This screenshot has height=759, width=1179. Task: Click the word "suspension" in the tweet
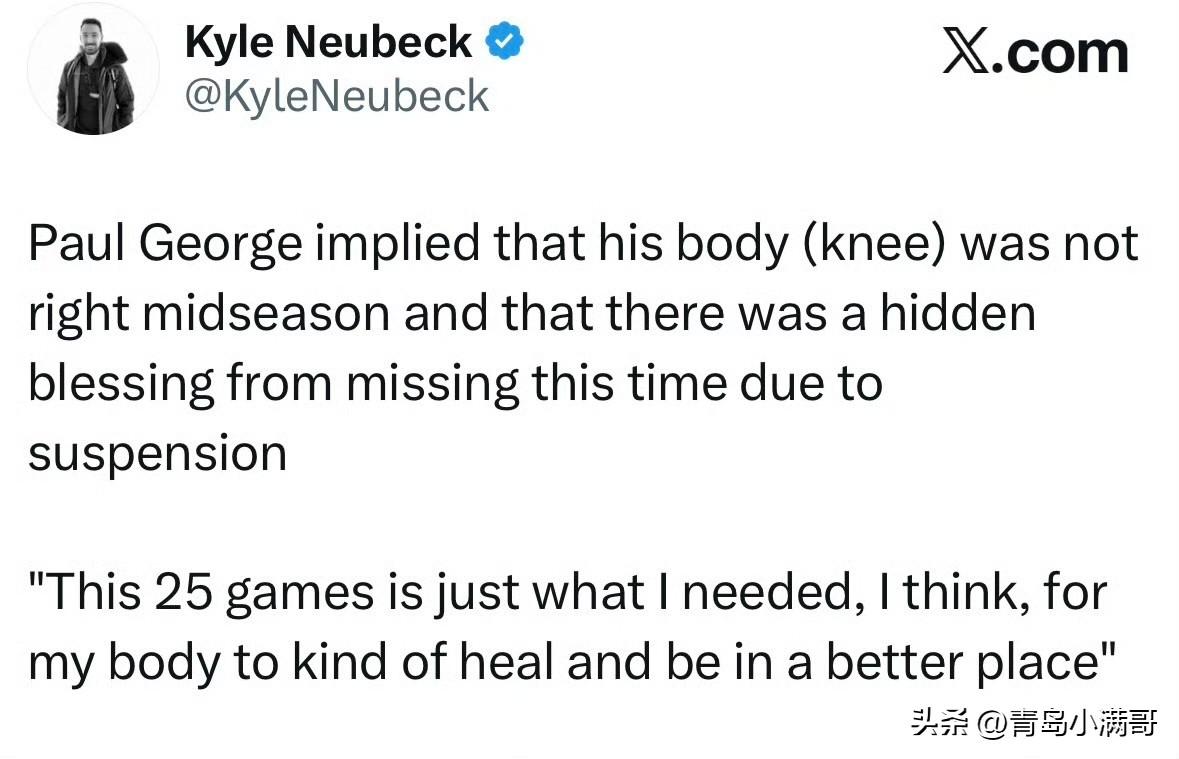coord(158,455)
